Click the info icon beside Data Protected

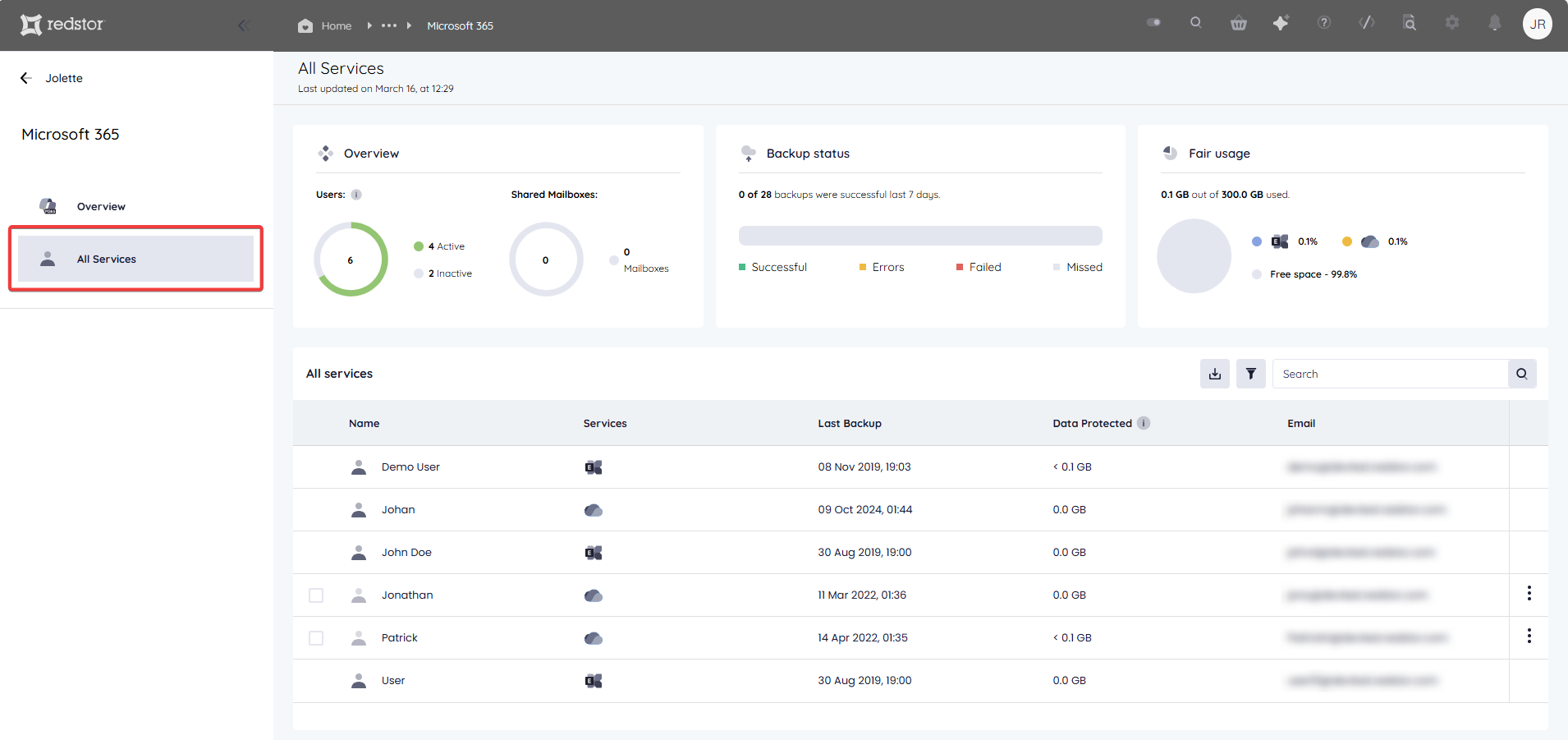1144,423
